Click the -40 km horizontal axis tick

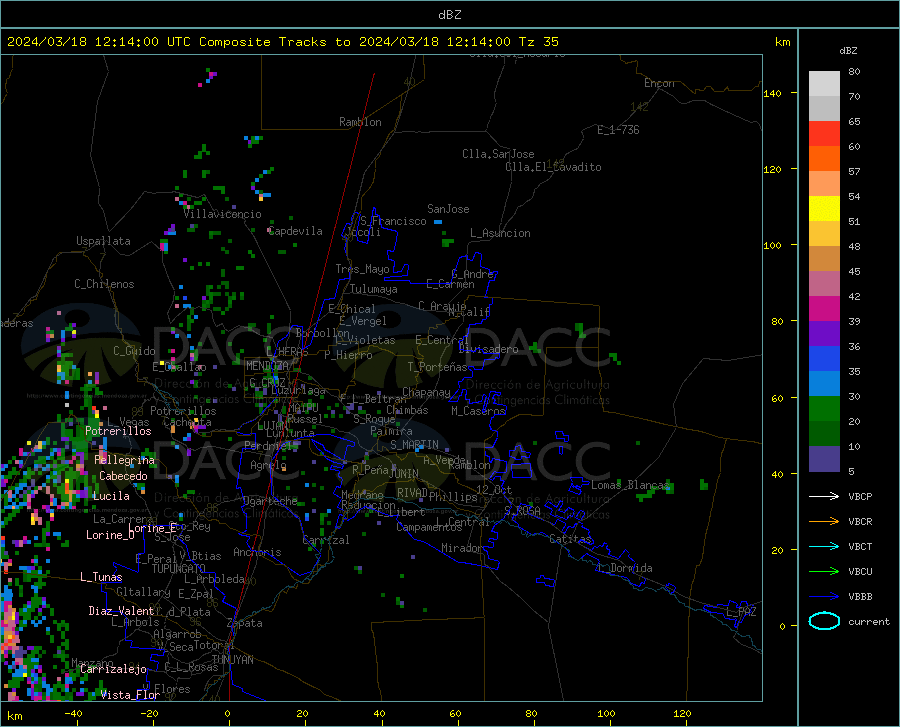[73, 713]
